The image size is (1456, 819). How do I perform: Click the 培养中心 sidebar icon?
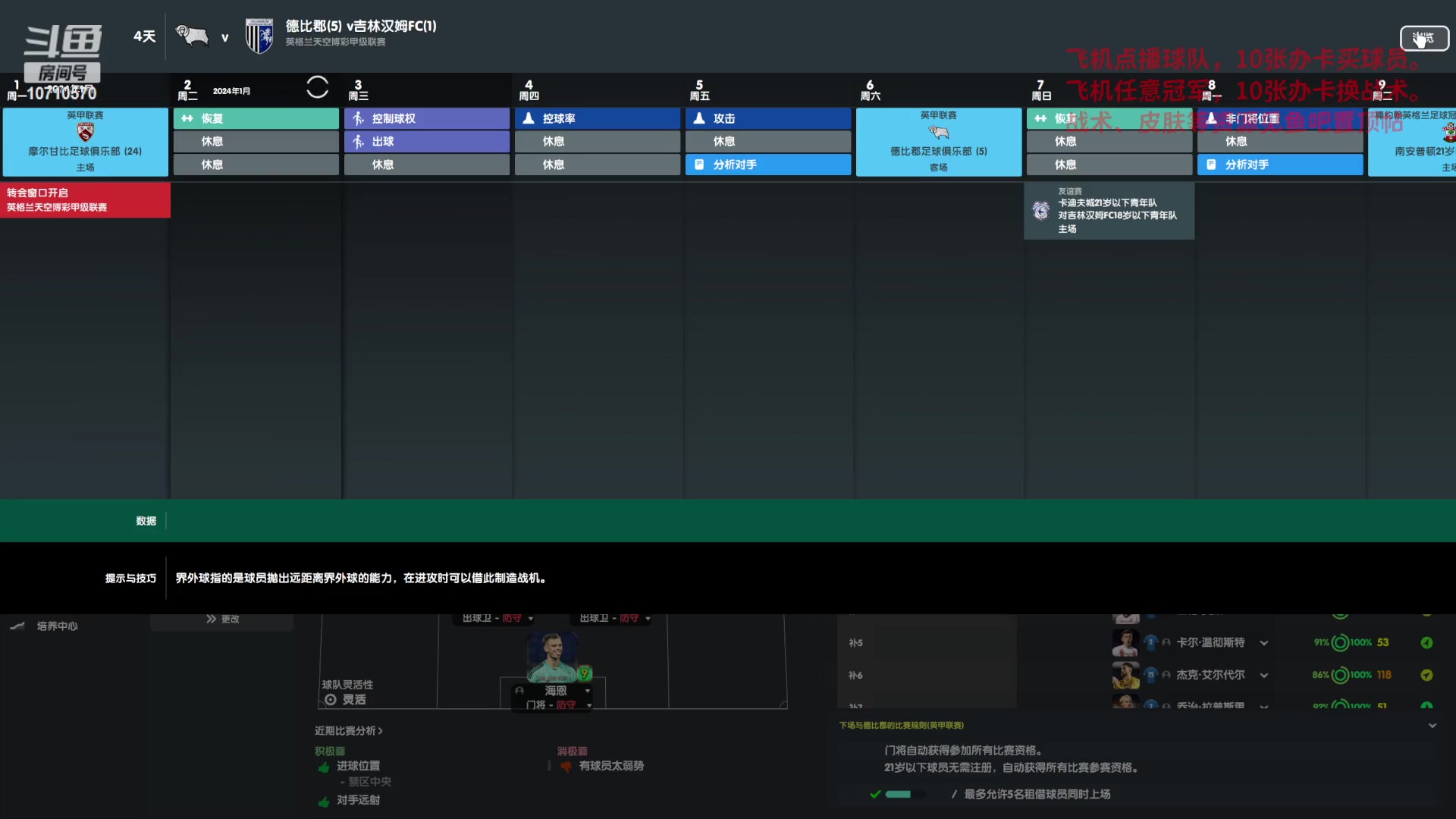click(17, 626)
